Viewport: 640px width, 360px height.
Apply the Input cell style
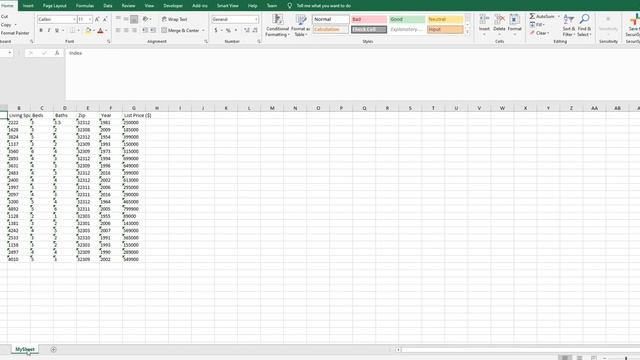tap(445, 29)
